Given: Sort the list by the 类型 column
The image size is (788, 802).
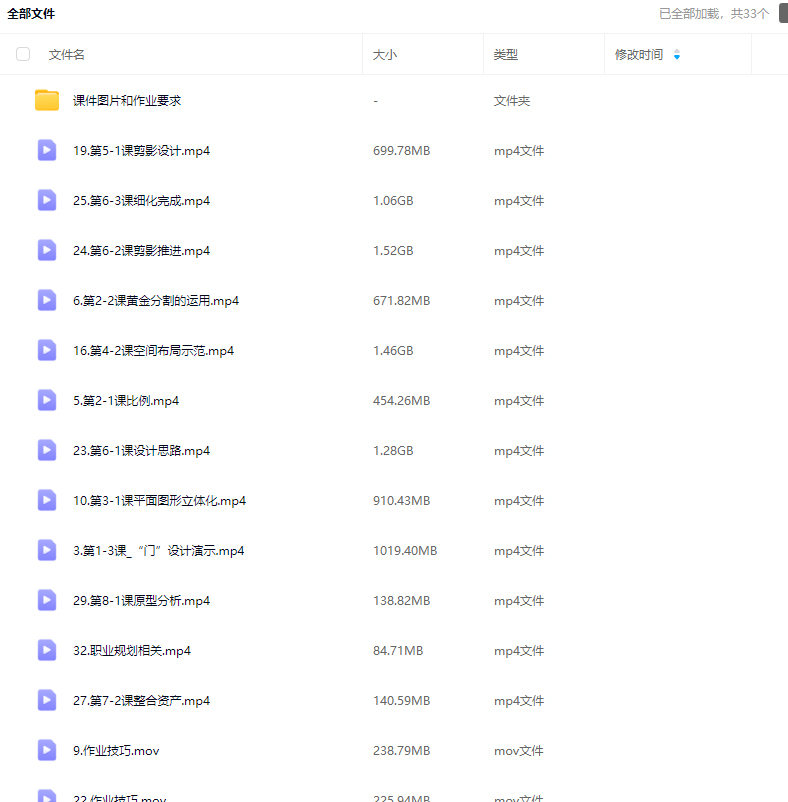Looking at the screenshot, I should click(506, 55).
